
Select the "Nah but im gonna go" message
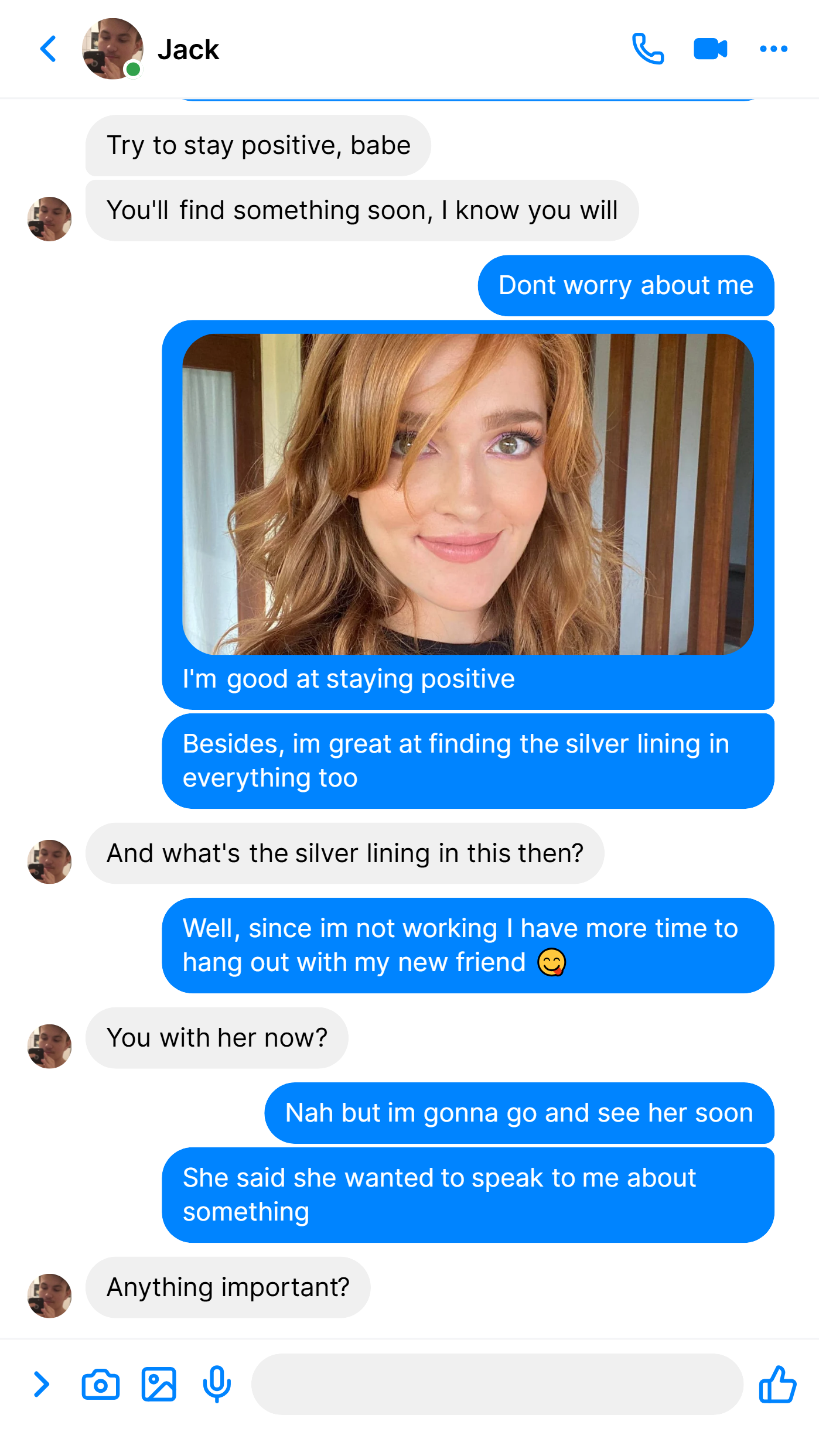[x=519, y=1113]
